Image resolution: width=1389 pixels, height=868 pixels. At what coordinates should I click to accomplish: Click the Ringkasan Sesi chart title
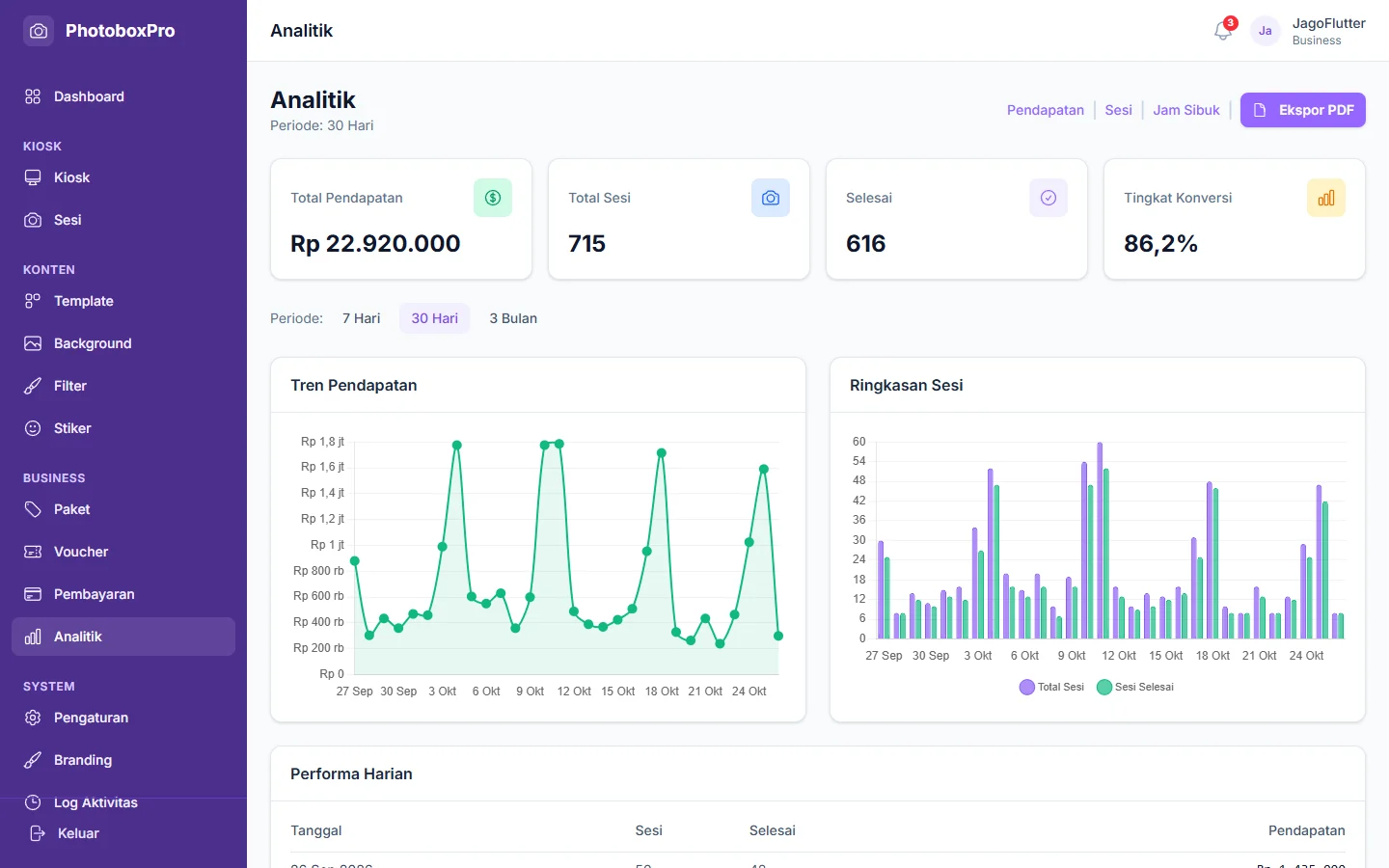coord(907,385)
